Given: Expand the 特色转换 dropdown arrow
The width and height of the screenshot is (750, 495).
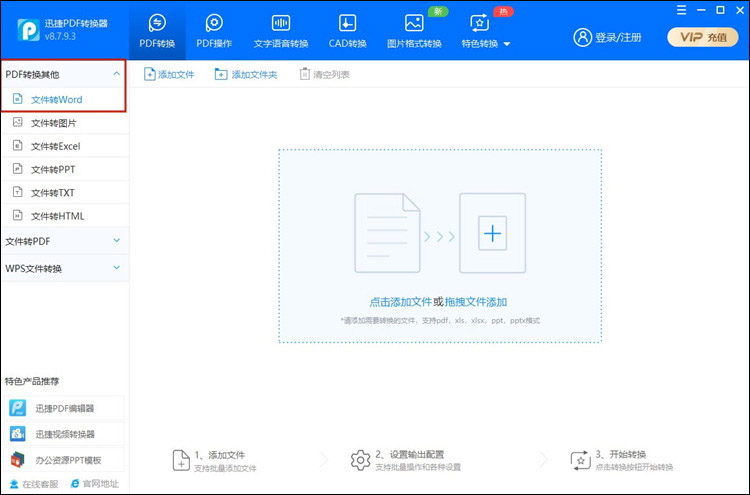Looking at the screenshot, I should (507, 44).
